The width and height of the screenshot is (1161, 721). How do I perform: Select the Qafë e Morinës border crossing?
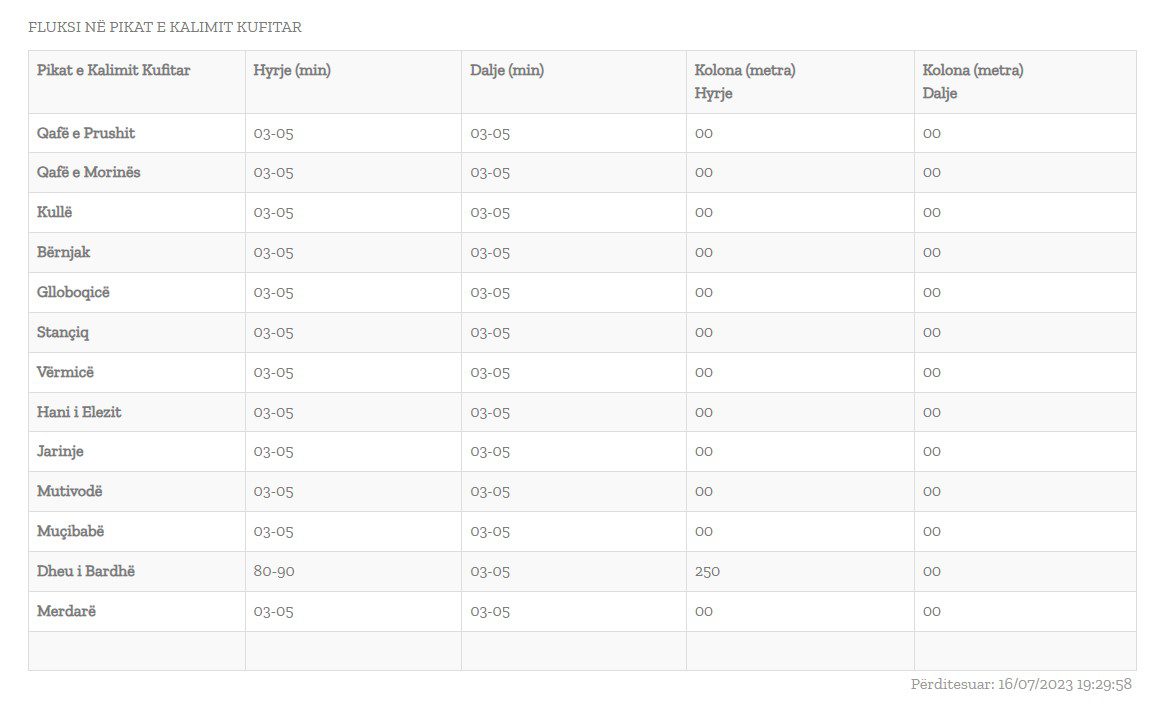[89, 172]
